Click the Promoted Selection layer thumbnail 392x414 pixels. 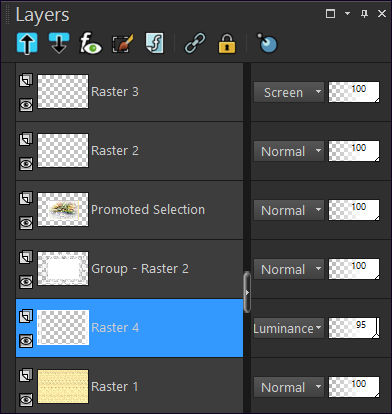pos(63,210)
